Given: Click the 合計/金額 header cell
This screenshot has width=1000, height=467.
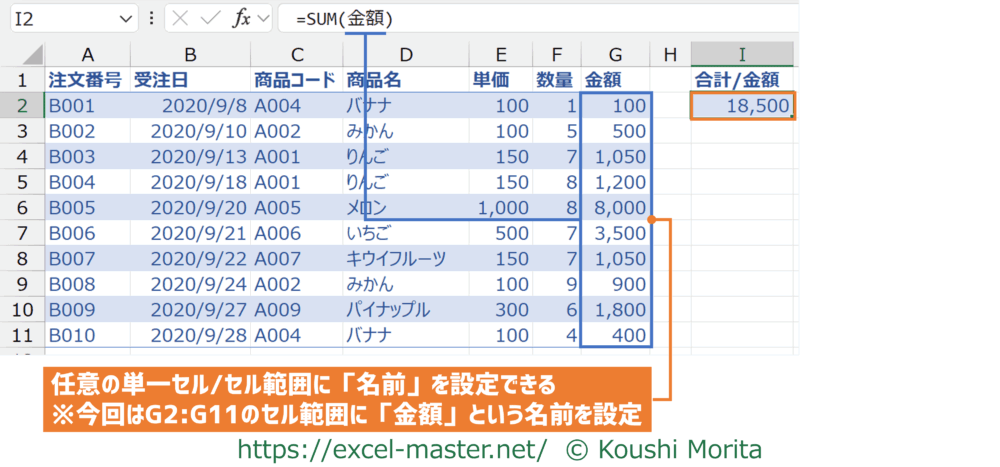Looking at the screenshot, I should 741,80.
